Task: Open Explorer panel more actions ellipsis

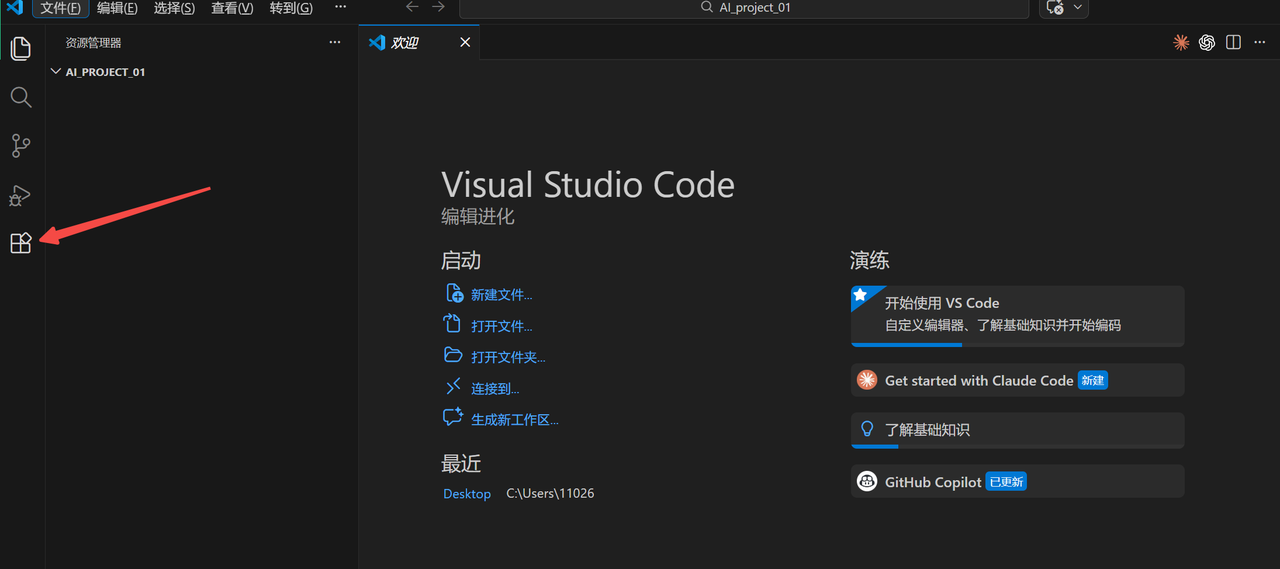Action: [335, 43]
